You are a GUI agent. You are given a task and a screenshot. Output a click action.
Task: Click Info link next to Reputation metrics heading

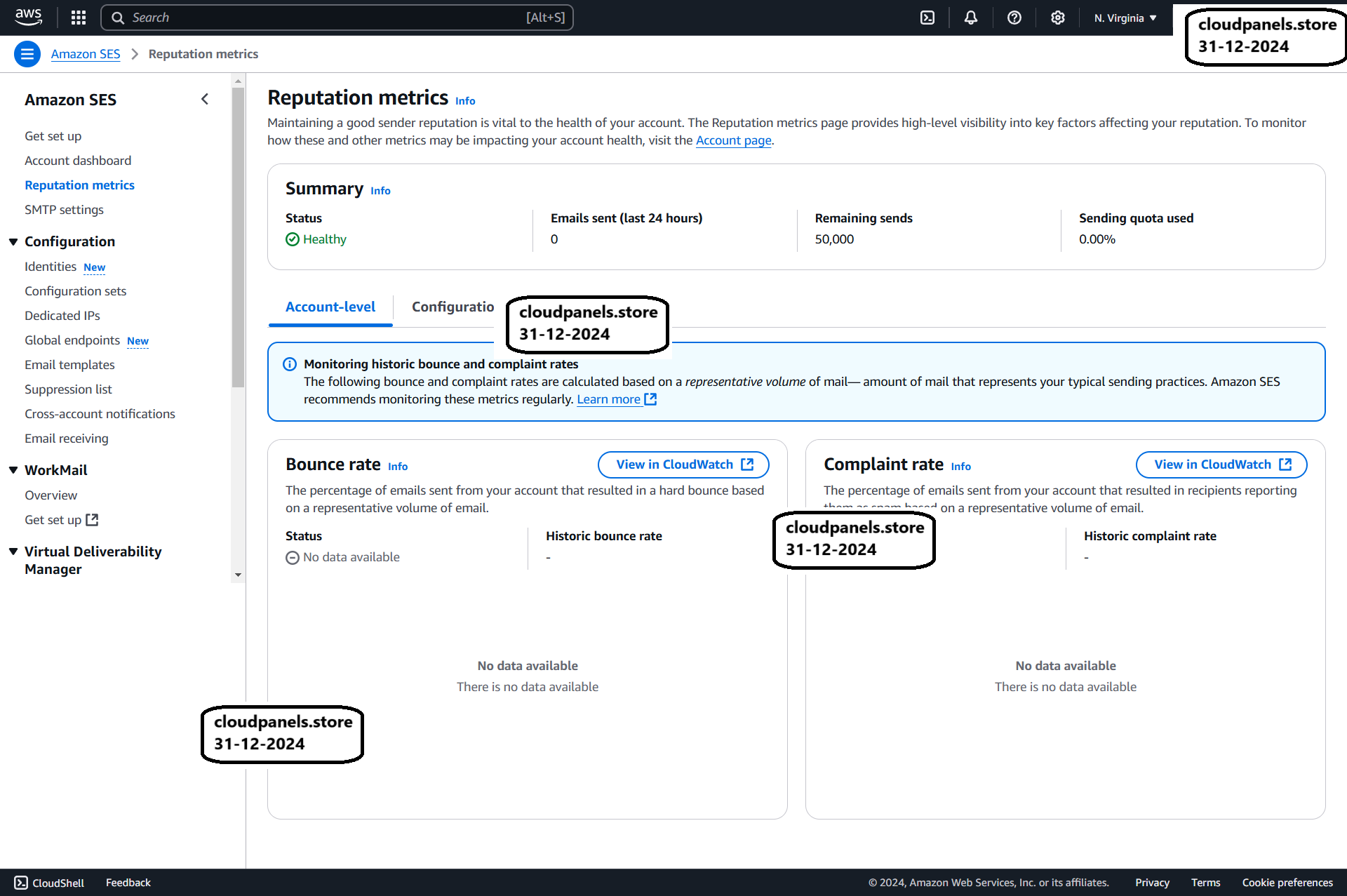(x=465, y=101)
